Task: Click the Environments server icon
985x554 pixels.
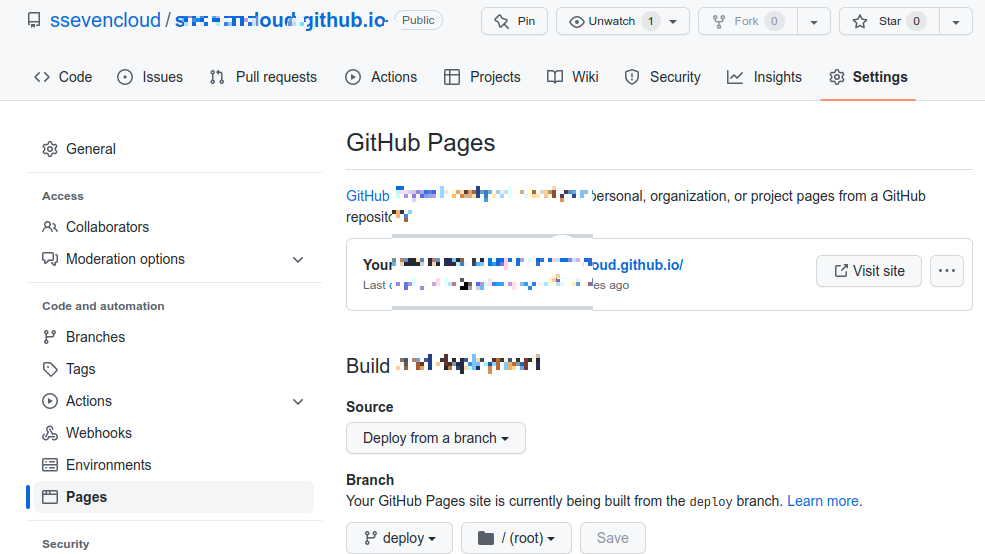Action: coord(50,465)
